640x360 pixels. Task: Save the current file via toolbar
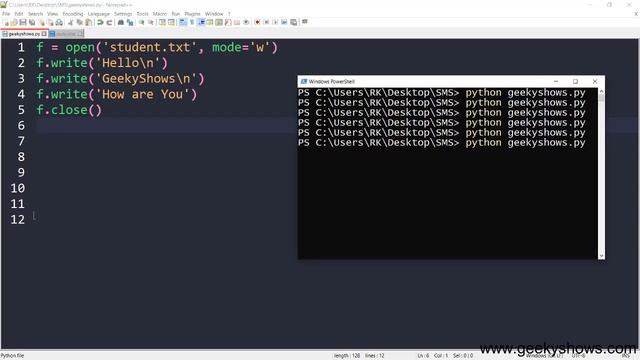coord(23,22)
